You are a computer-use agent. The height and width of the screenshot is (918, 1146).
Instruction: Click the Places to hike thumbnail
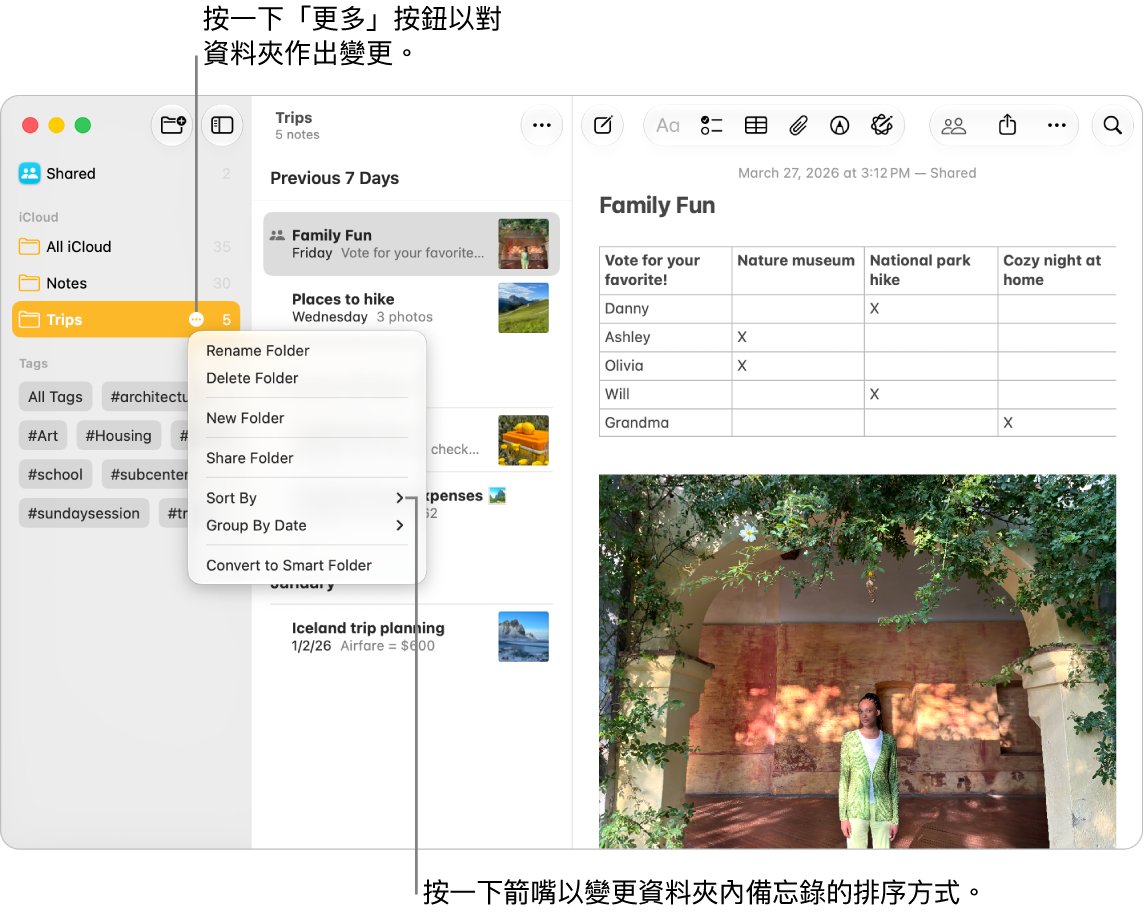[523, 308]
